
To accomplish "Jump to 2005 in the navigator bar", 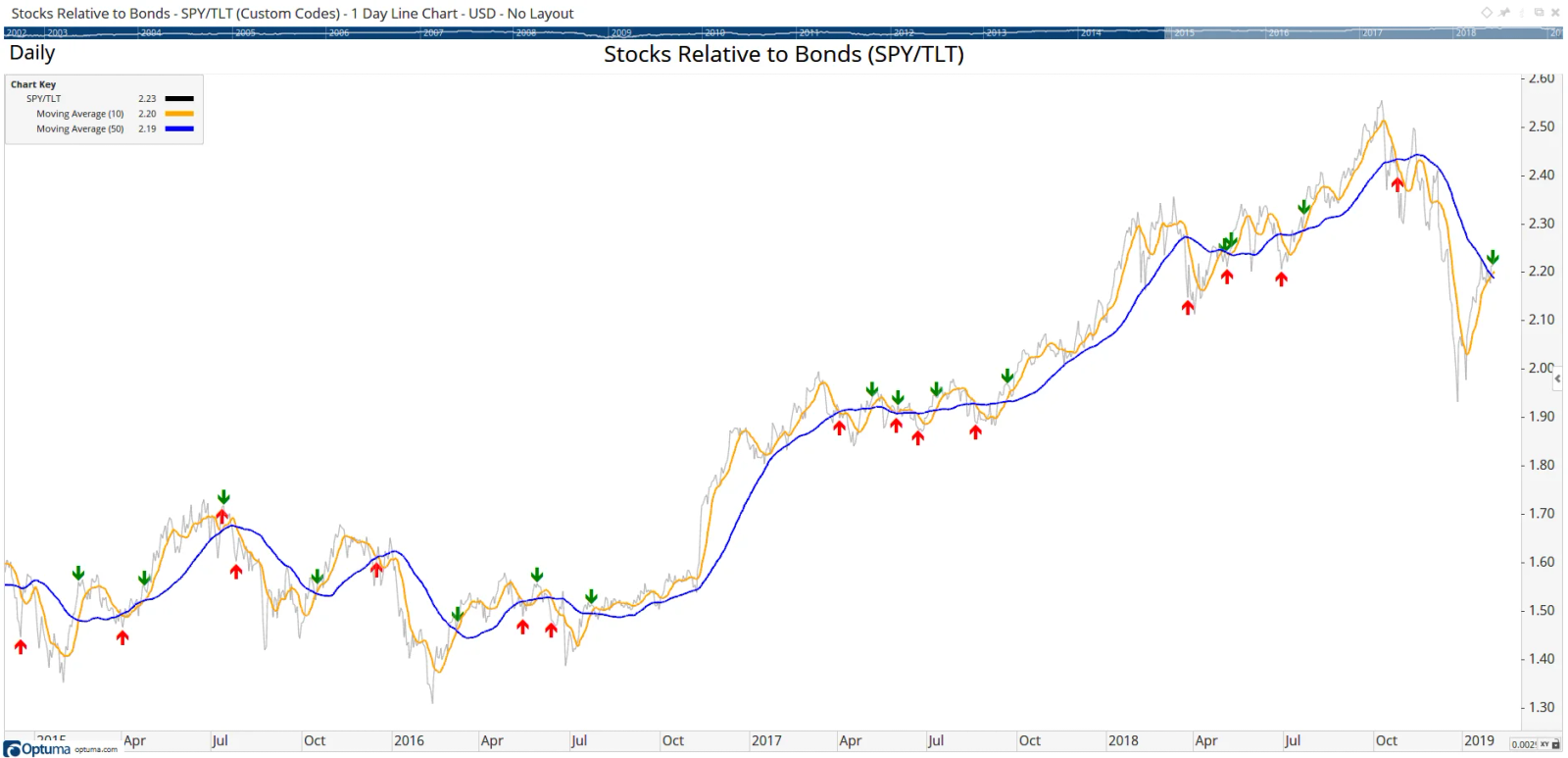I will click(x=245, y=32).
